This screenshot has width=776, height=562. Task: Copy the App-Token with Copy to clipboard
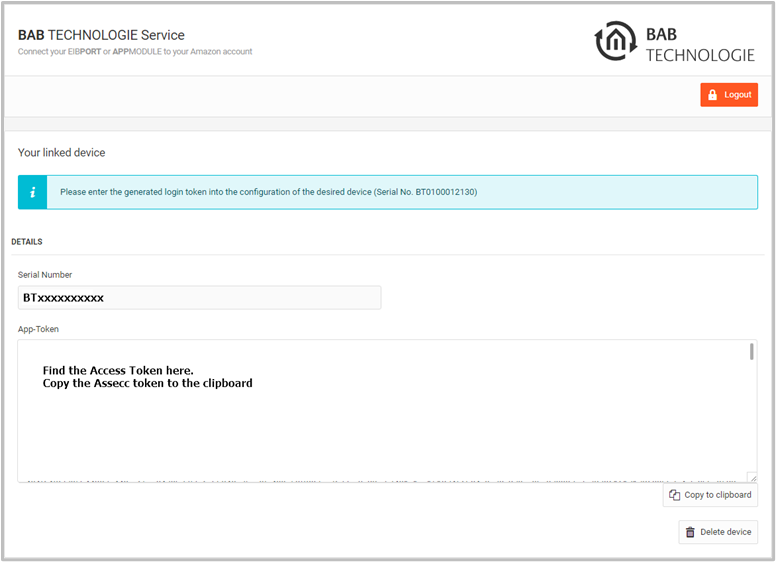pos(710,495)
